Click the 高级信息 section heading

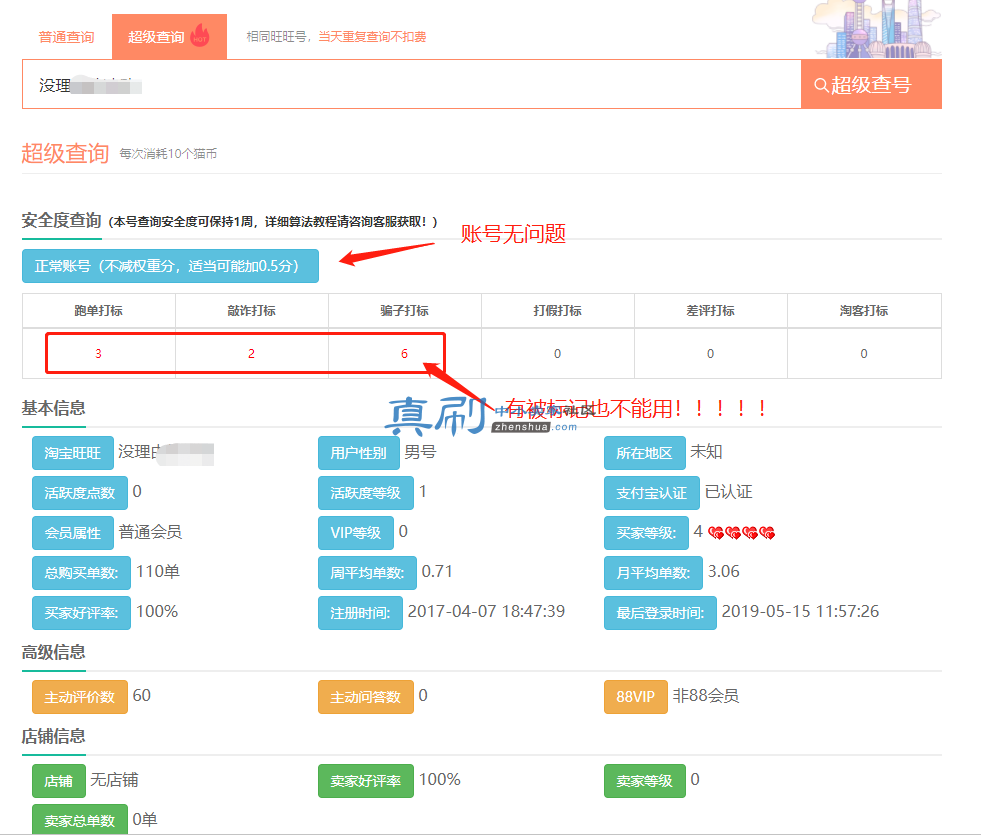click(53, 652)
